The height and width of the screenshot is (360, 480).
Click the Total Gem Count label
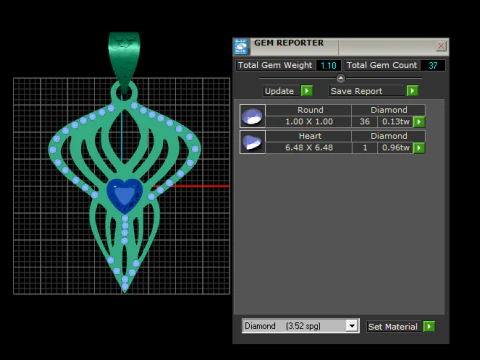click(382, 65)
